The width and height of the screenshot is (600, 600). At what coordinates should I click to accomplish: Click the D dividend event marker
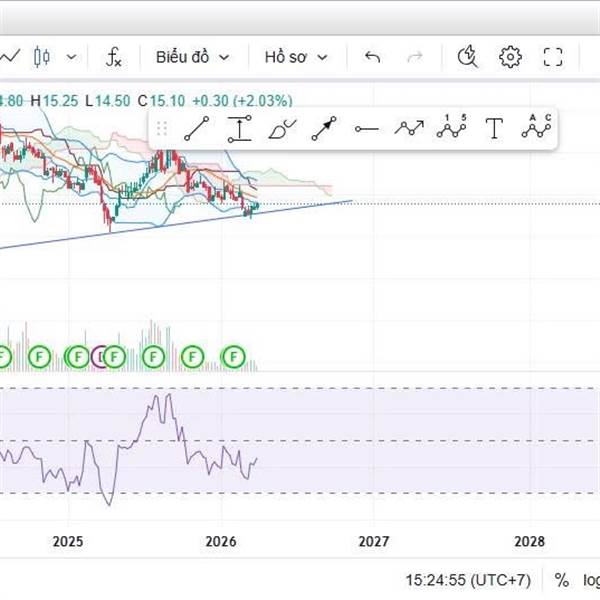click(98, 357)
